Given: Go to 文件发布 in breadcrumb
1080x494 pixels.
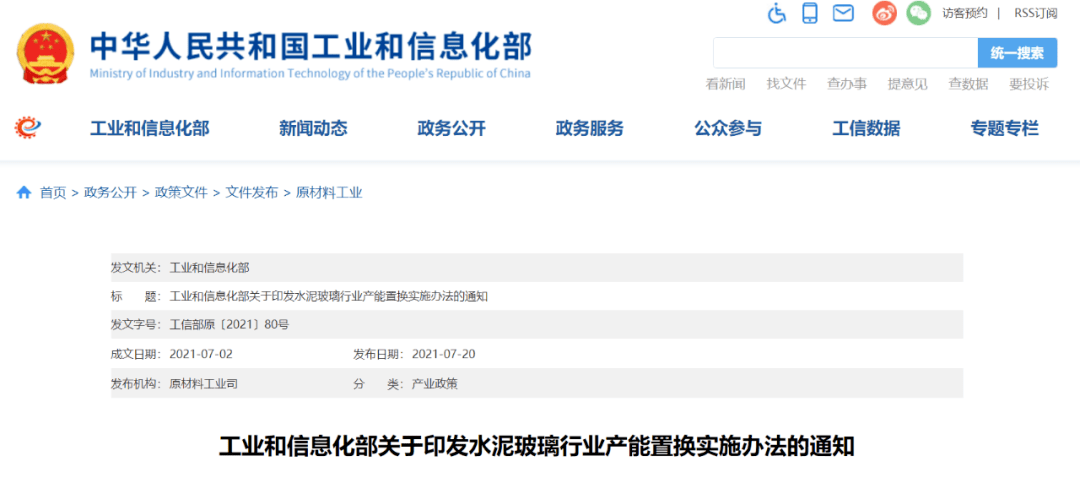Looking at the screenshot, I should pyautogui.click(x=251, y=193).
